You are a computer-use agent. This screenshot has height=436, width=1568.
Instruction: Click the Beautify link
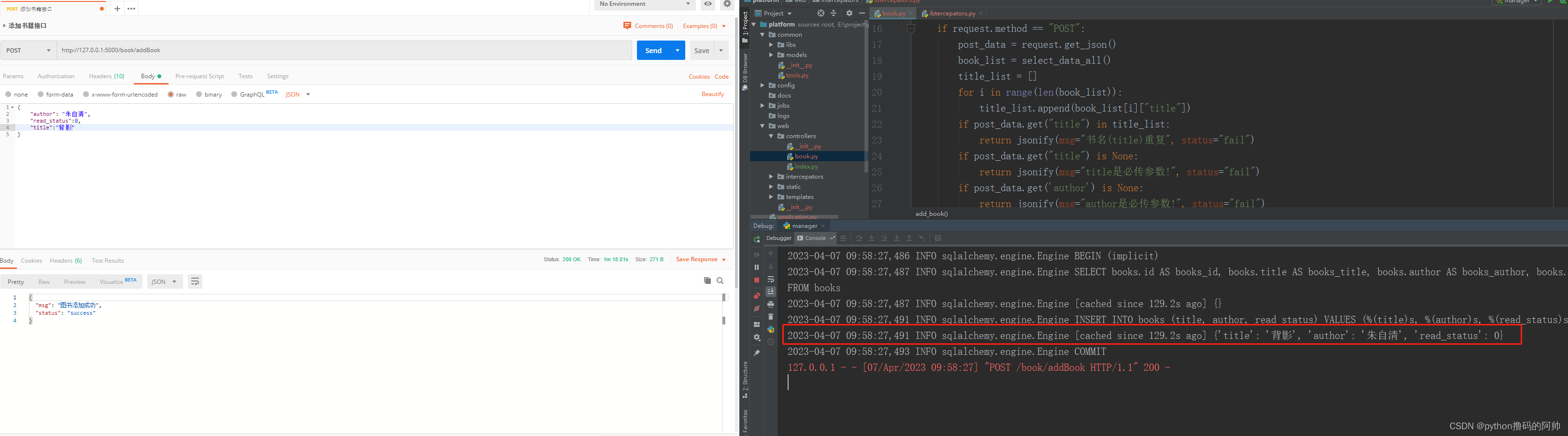(x=713, y=94)
